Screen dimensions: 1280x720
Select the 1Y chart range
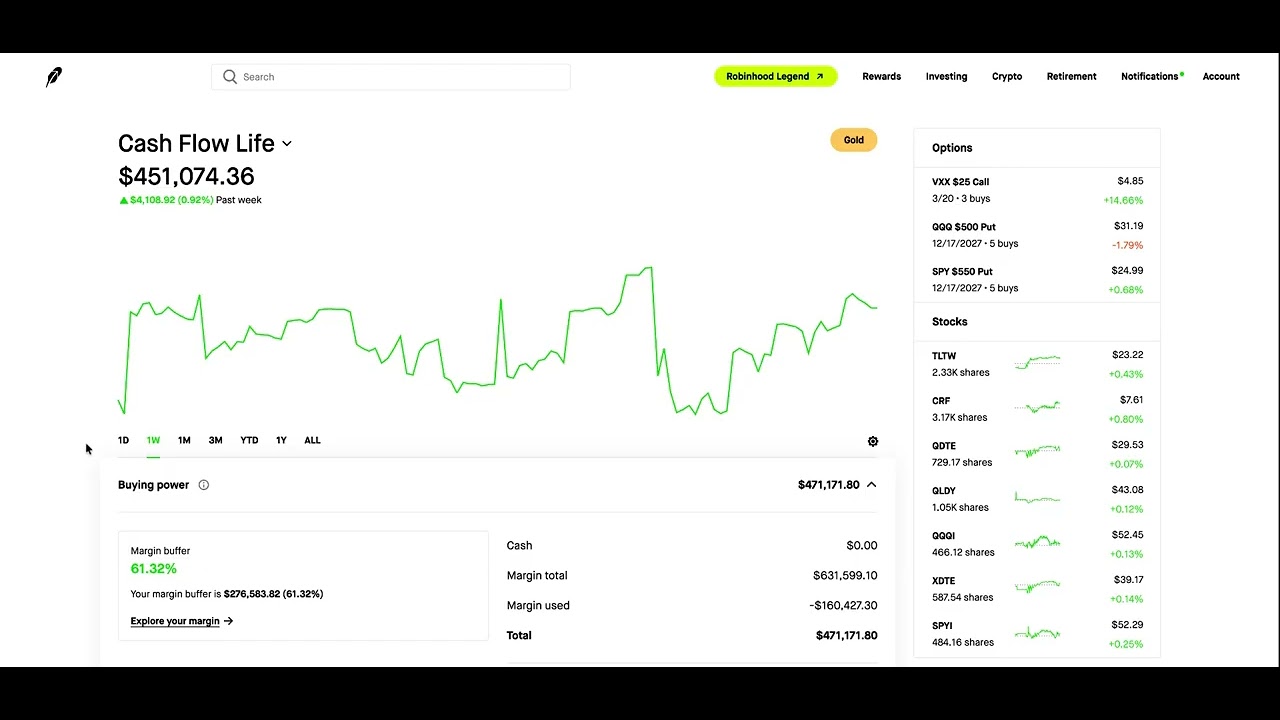[281, 440]
